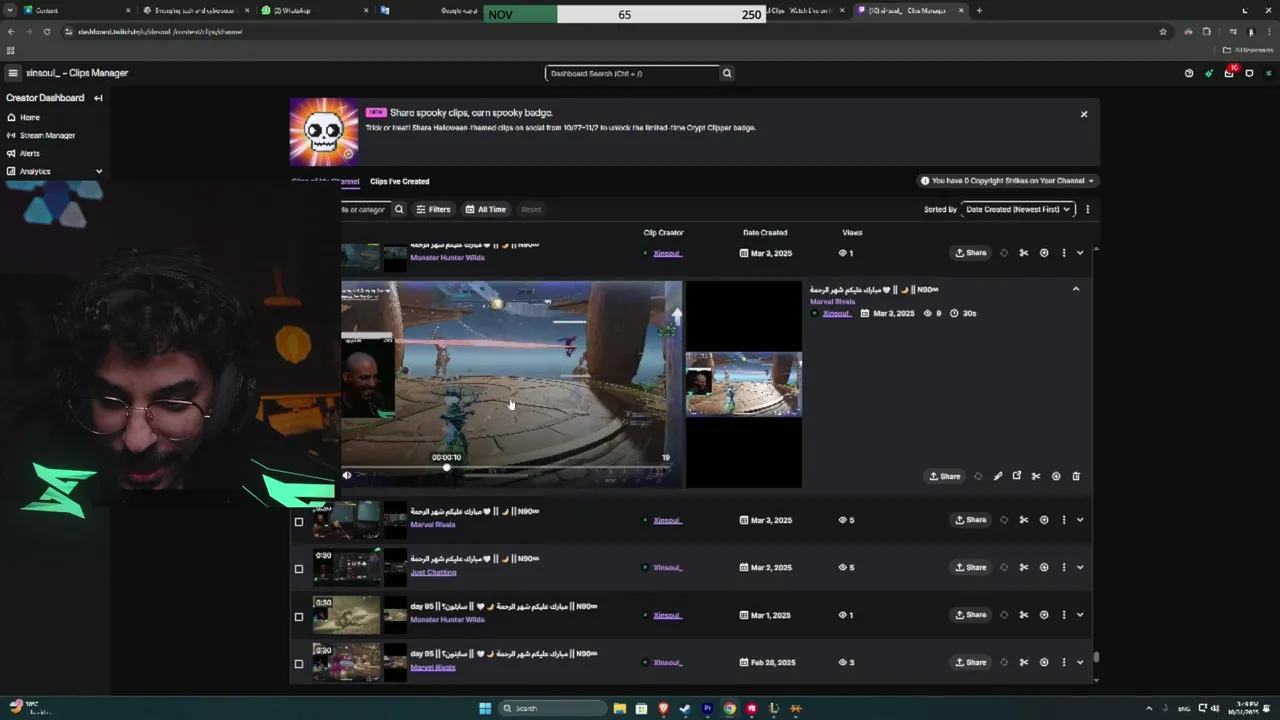The image size is (1280, 720).
Task: Click the pencil edit icon in expanded clip
Action: tap(997, 476)
